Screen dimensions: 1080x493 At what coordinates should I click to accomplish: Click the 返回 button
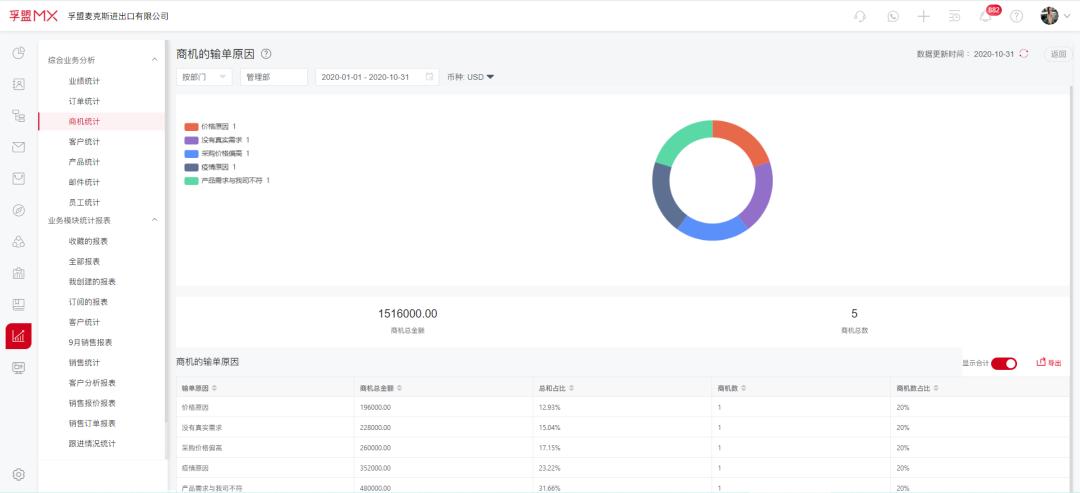pos(1058,54)
